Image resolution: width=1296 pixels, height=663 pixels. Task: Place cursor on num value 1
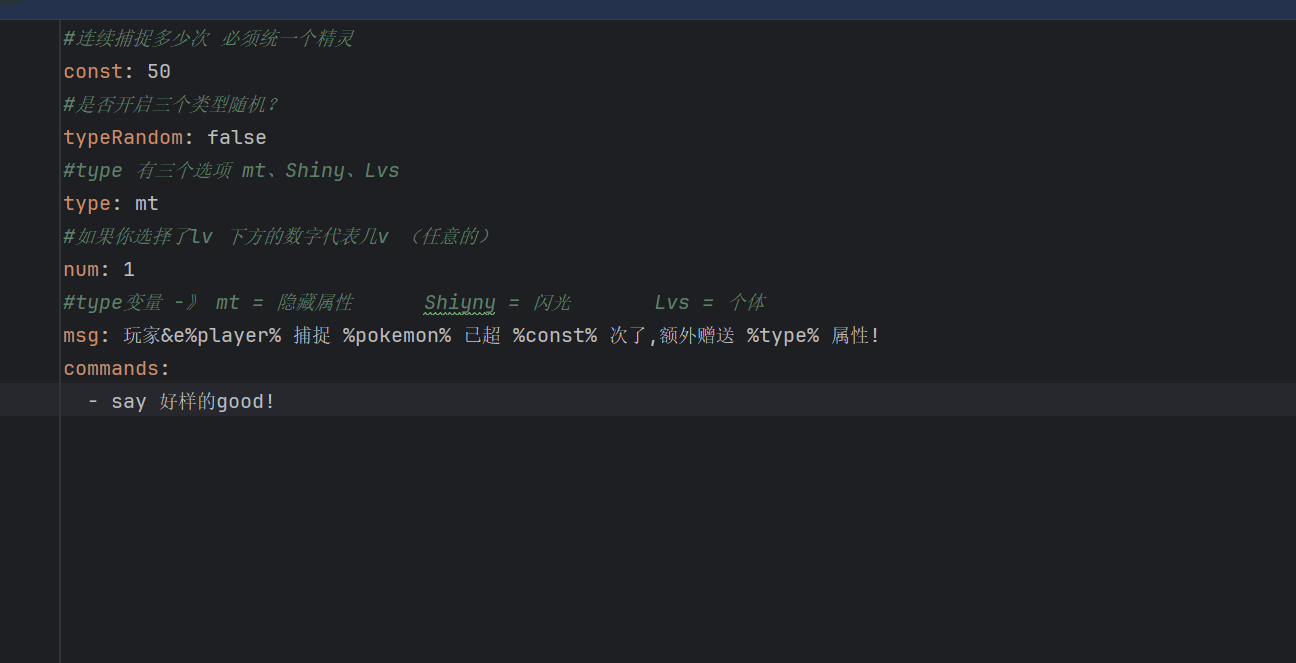(x=129, y=270)
